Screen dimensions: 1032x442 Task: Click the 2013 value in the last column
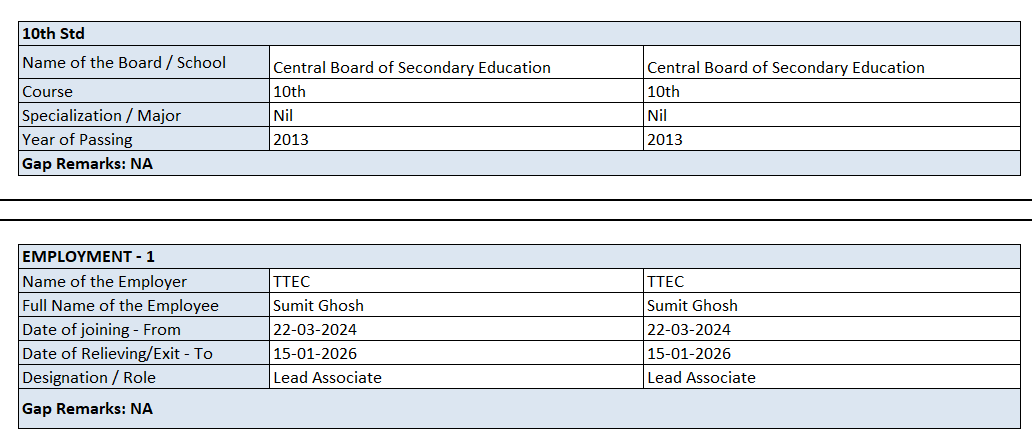coord(665,140)
